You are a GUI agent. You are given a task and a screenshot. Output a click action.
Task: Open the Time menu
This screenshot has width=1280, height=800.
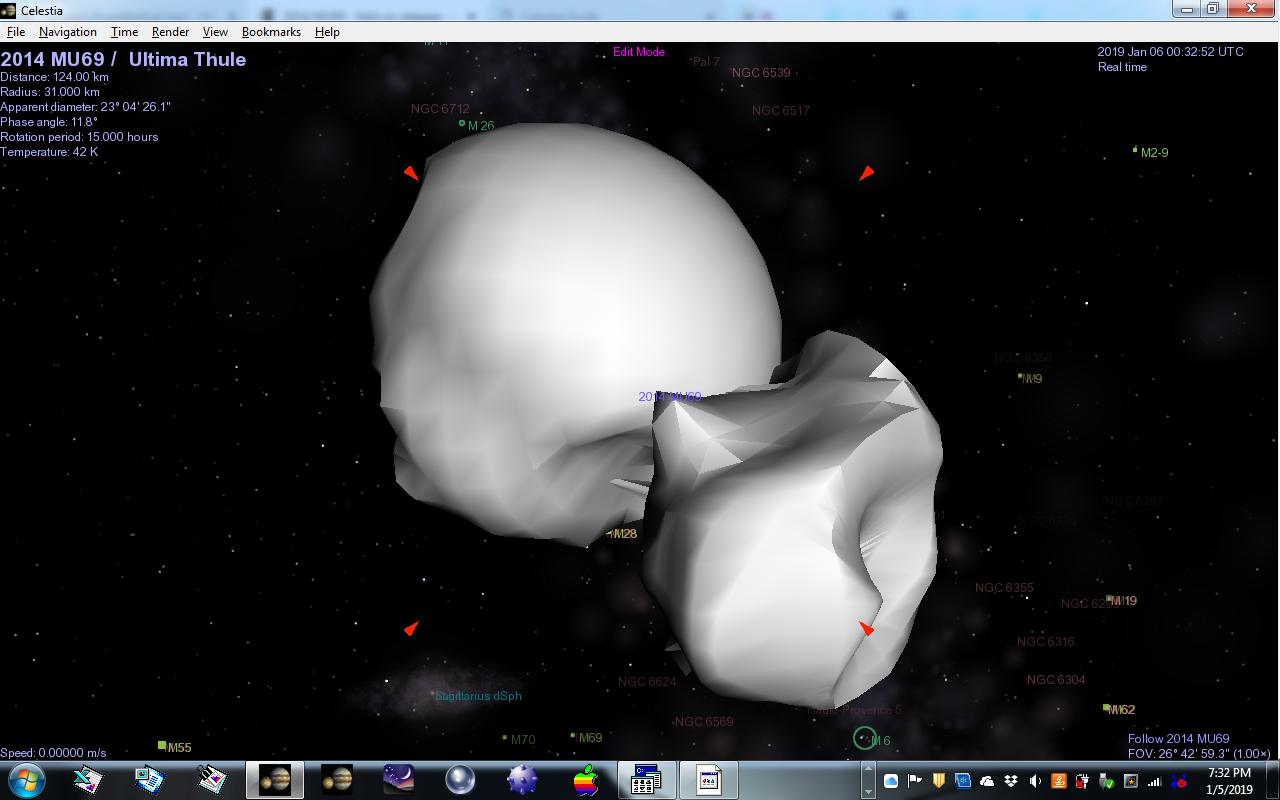[124, 32]
